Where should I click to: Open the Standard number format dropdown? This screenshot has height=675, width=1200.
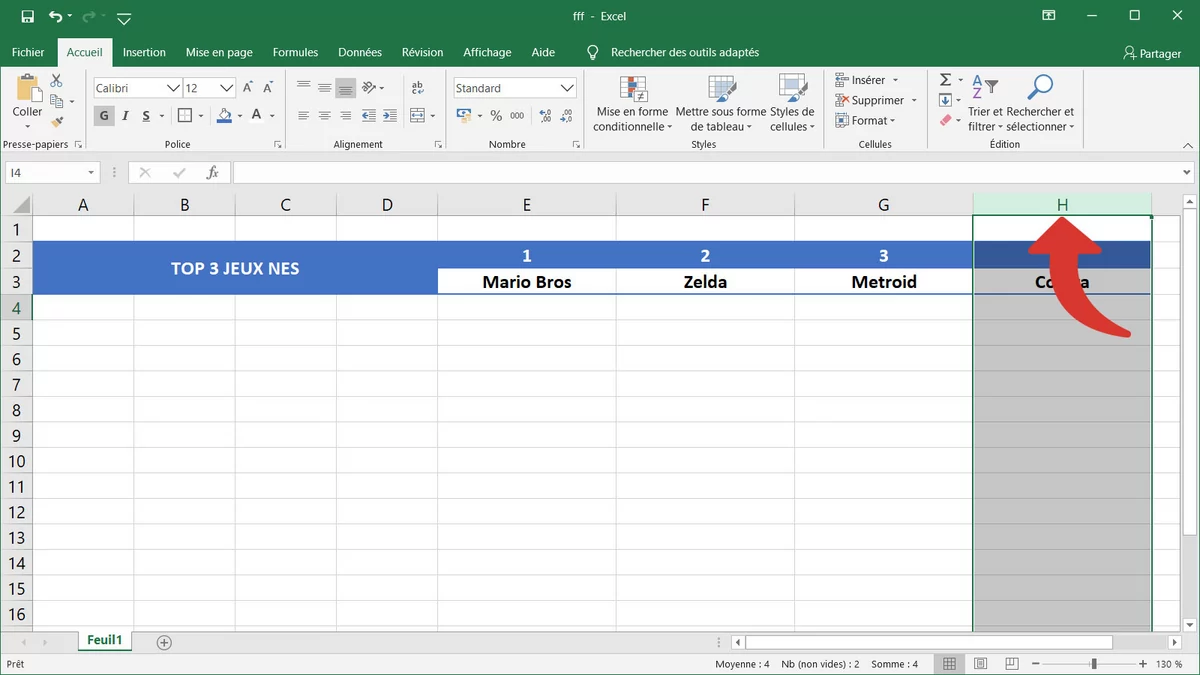coord(568,88)
